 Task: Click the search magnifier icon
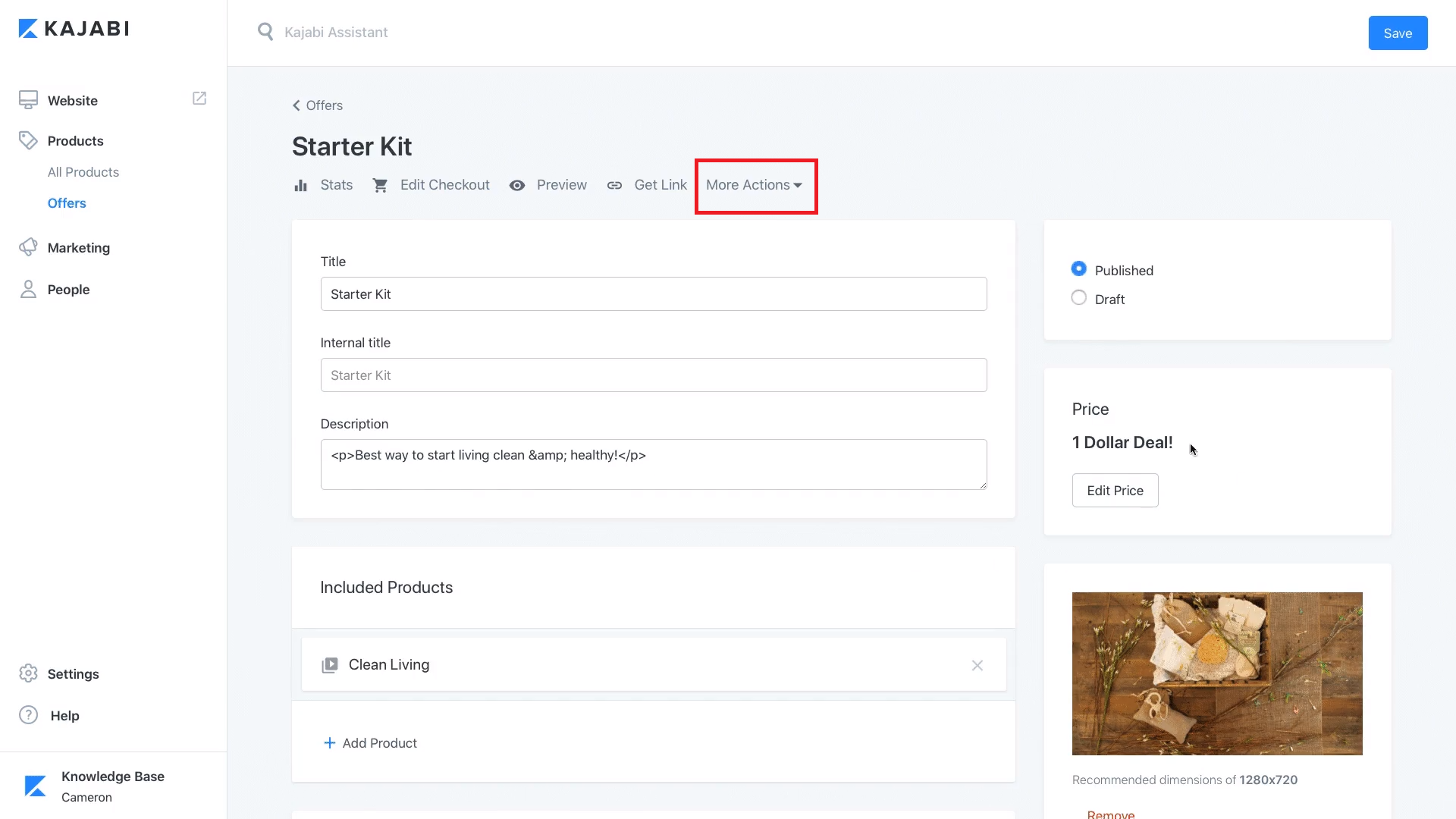[265, 32]
